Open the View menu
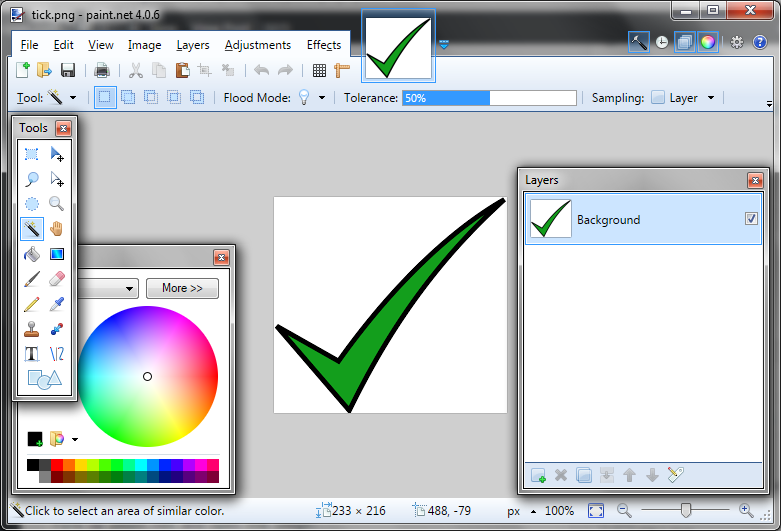 (101, 45)
